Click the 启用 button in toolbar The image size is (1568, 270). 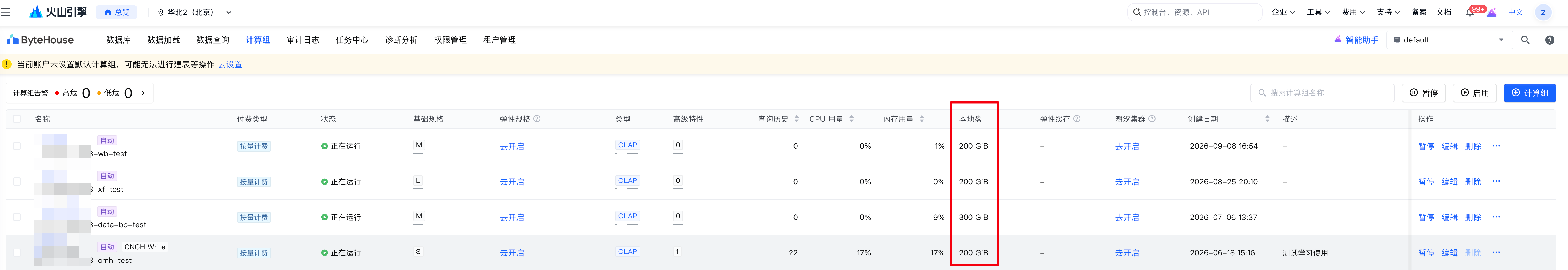click(x=1474, y=93)
